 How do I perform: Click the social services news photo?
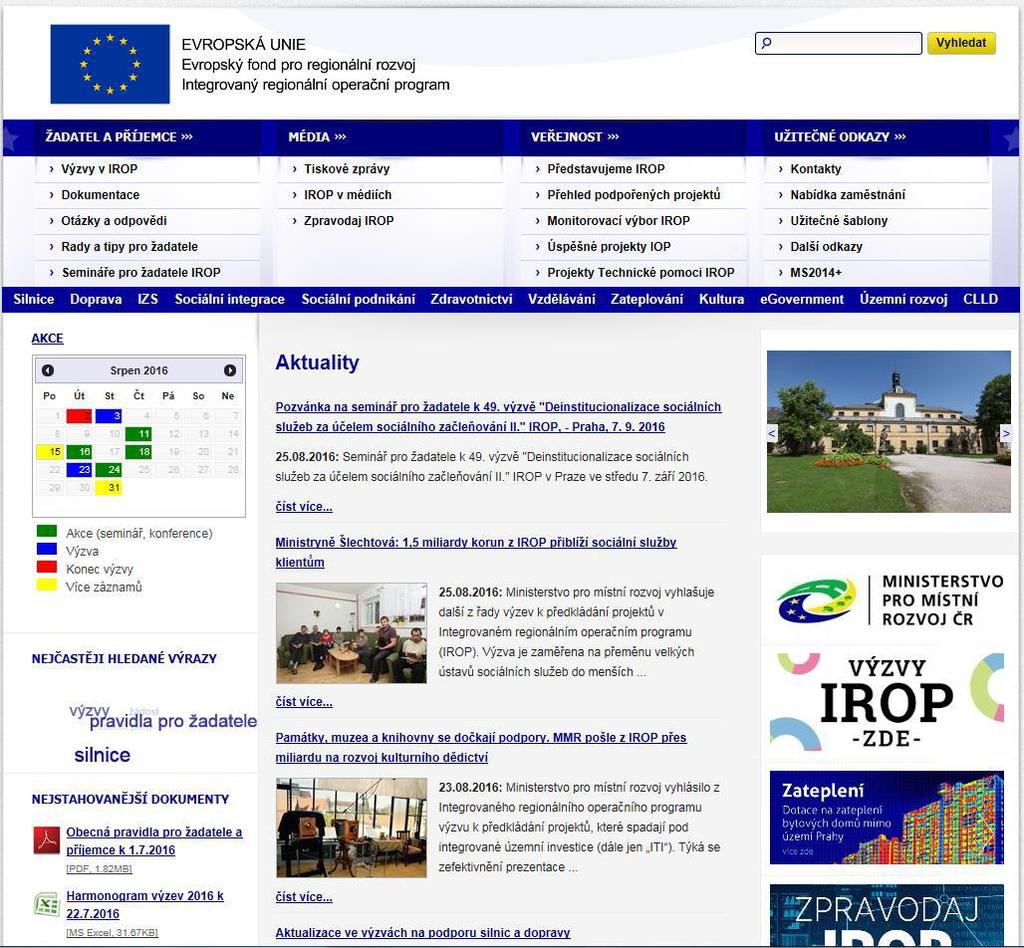point(351,633)
